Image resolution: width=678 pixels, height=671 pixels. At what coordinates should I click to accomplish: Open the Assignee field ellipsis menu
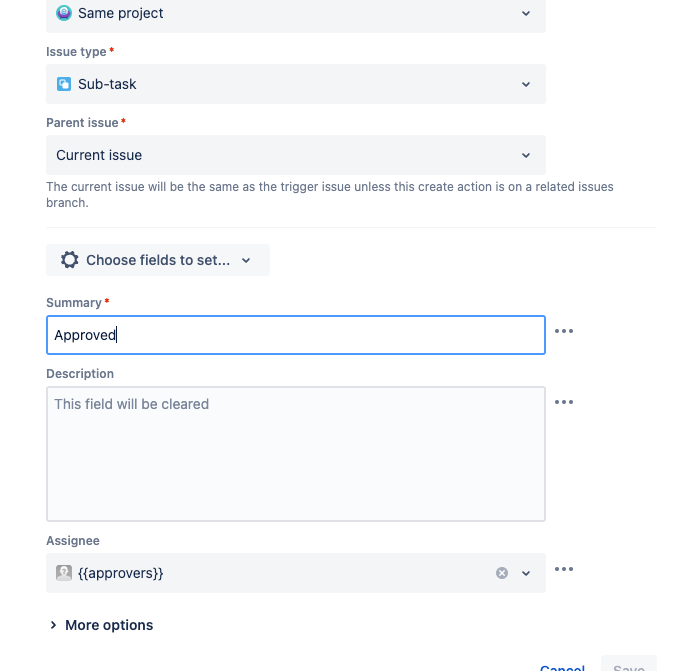pos(564,569)
